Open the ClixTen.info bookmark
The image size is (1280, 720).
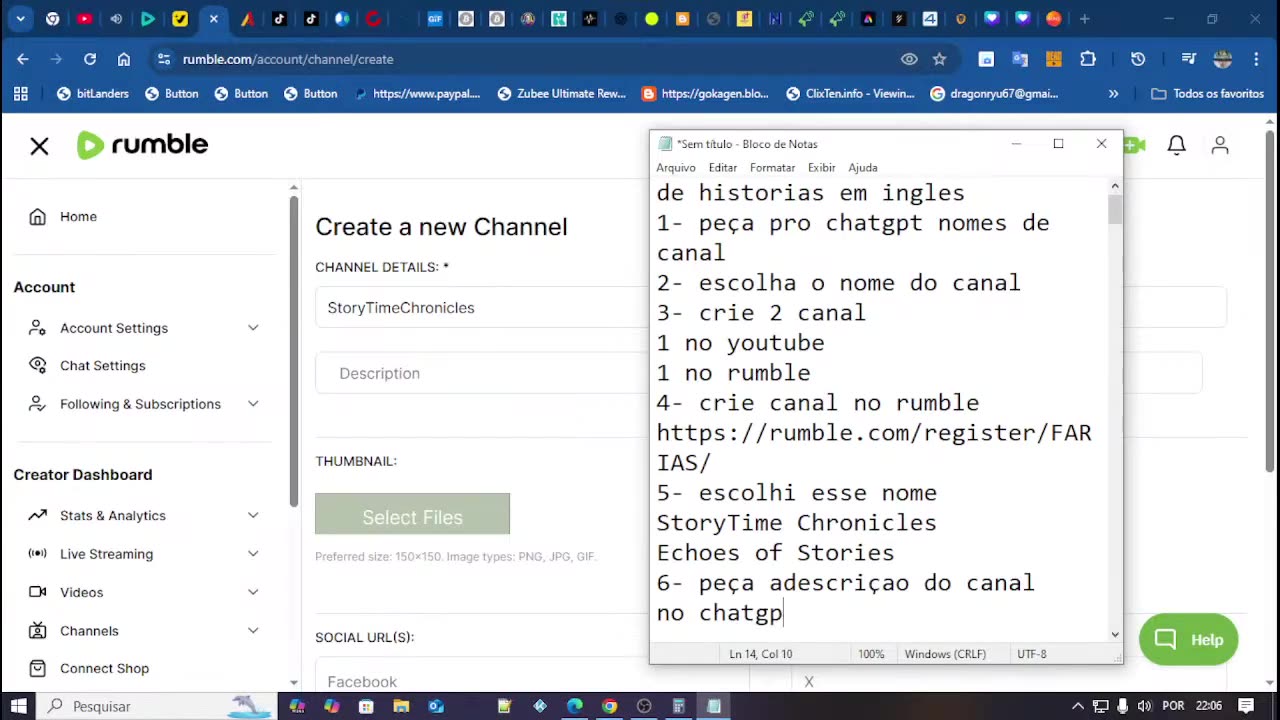click(x=850, y=94)
